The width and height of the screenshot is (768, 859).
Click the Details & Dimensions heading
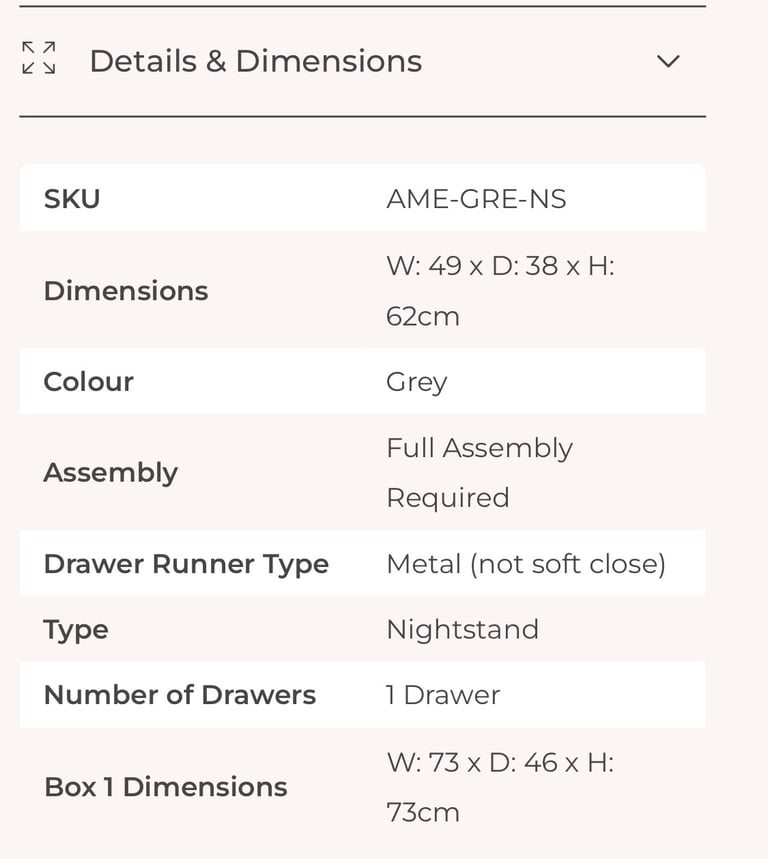pyautogui.click(x=256, y=61)
